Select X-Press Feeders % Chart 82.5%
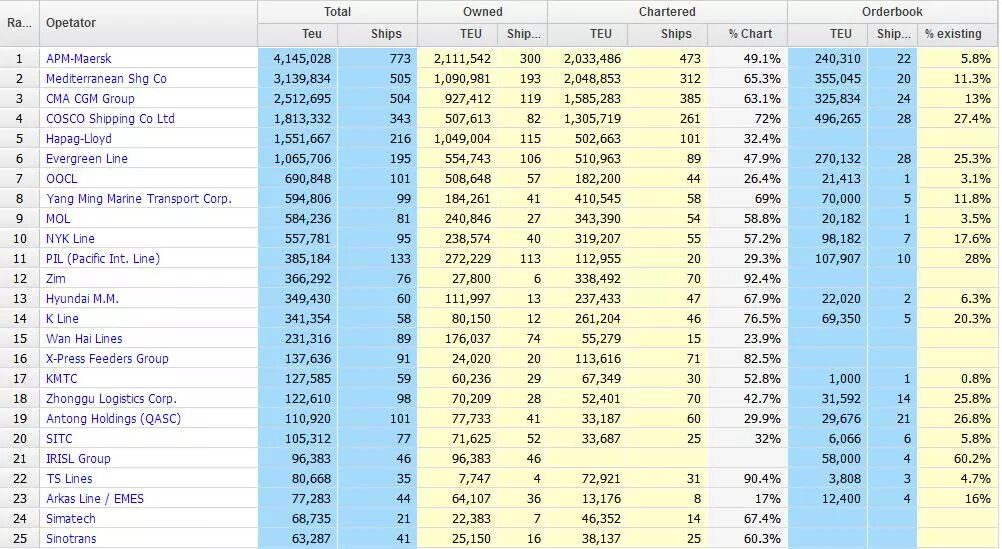This screenshot has width=1002, height=549. click(x=762, y=359)
